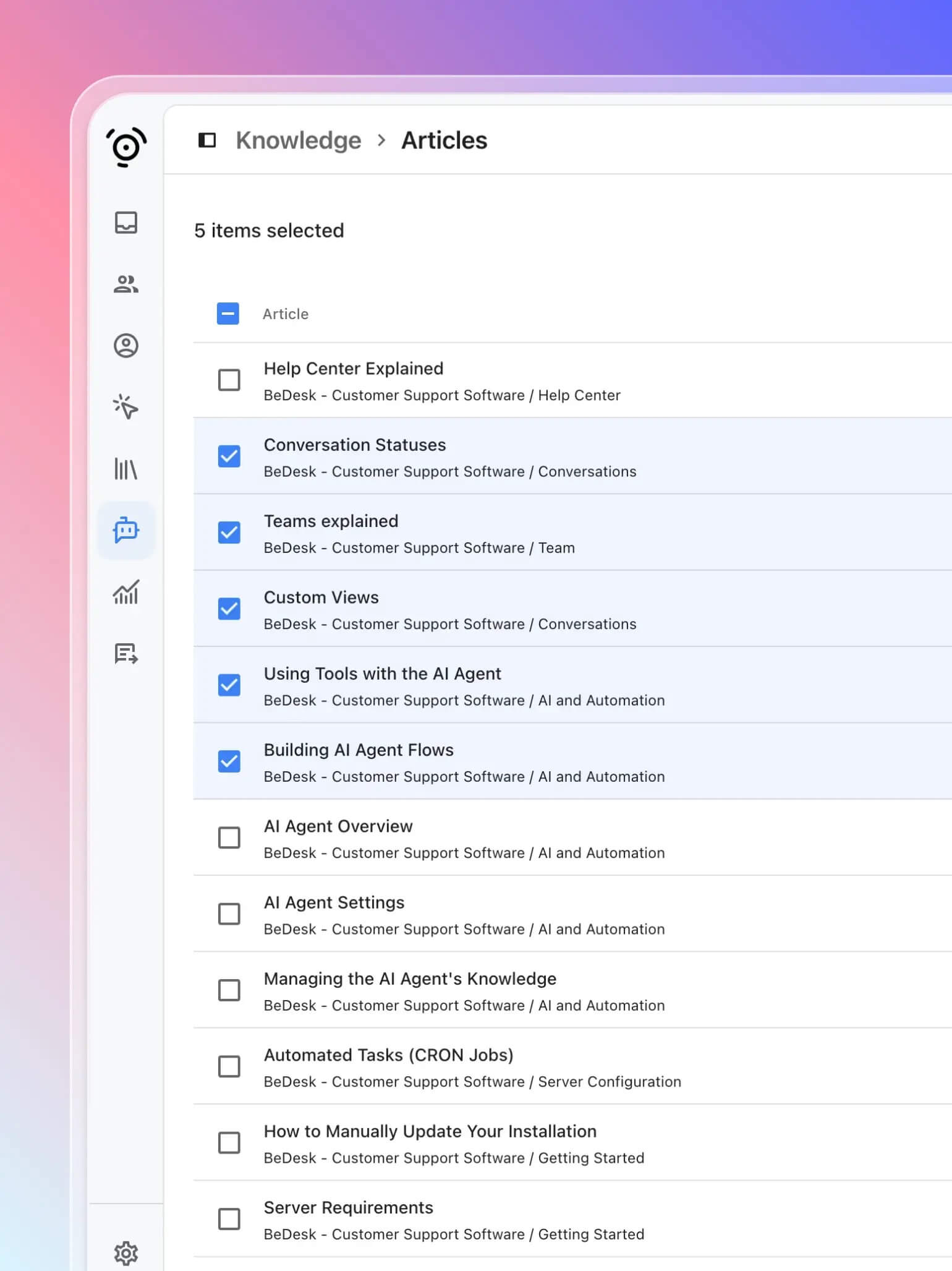Viewport: 952px width, 1271px height.
Task: Open the library books icon
Action: point(126,469)
